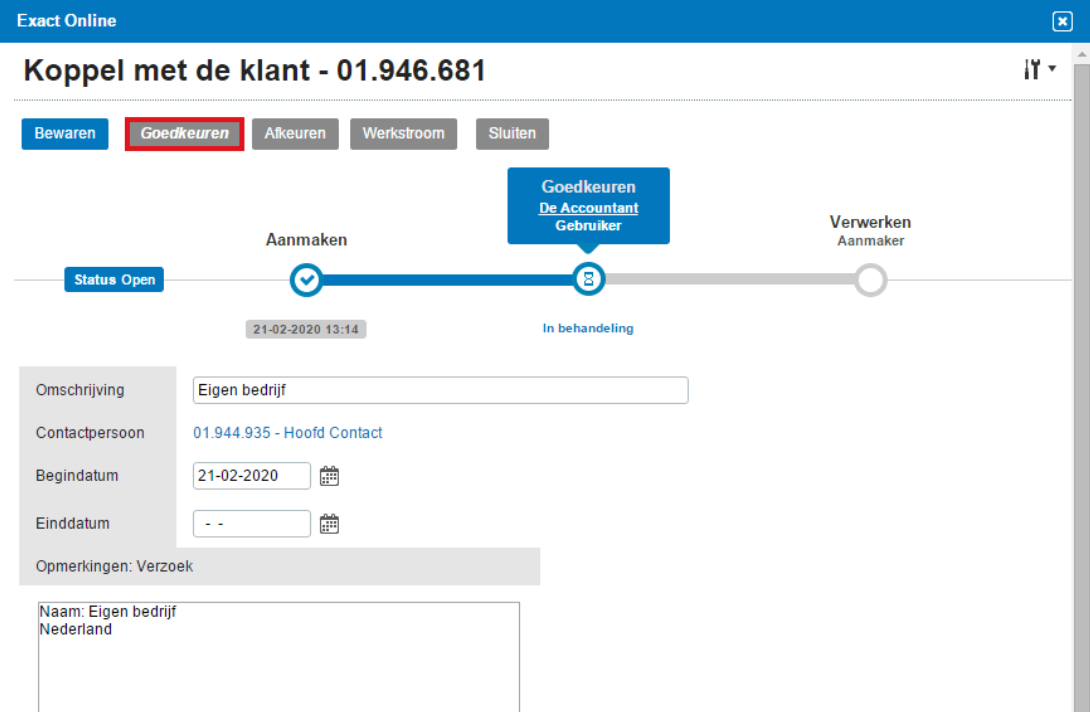This screenshot has height=712, width=1090.
Task: Focus the Einddatum date field
Action: tap(251, 523)
